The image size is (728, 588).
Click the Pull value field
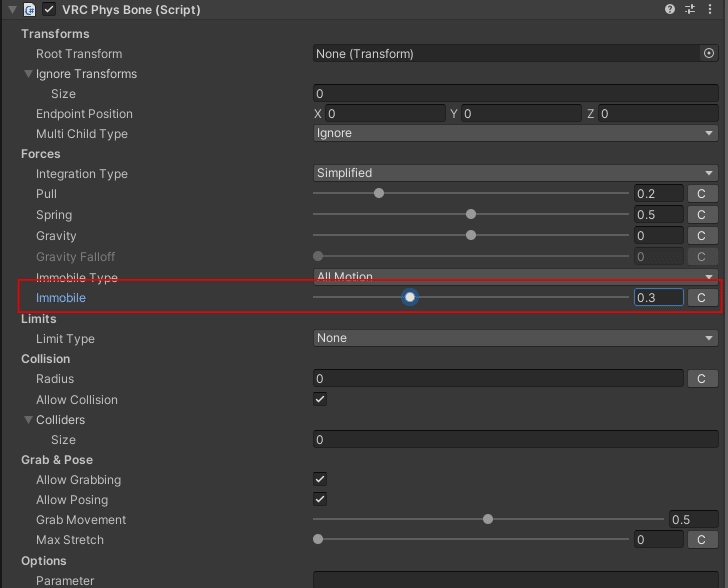pos(658,194)
